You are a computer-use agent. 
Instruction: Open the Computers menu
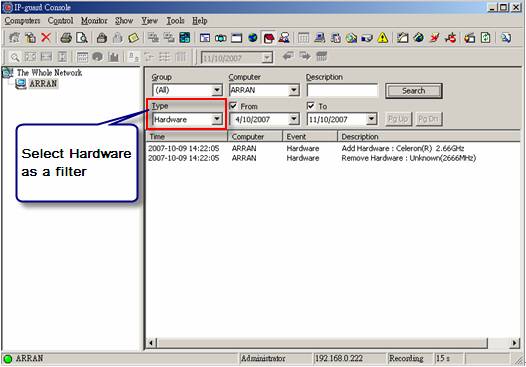coord(22,21)
